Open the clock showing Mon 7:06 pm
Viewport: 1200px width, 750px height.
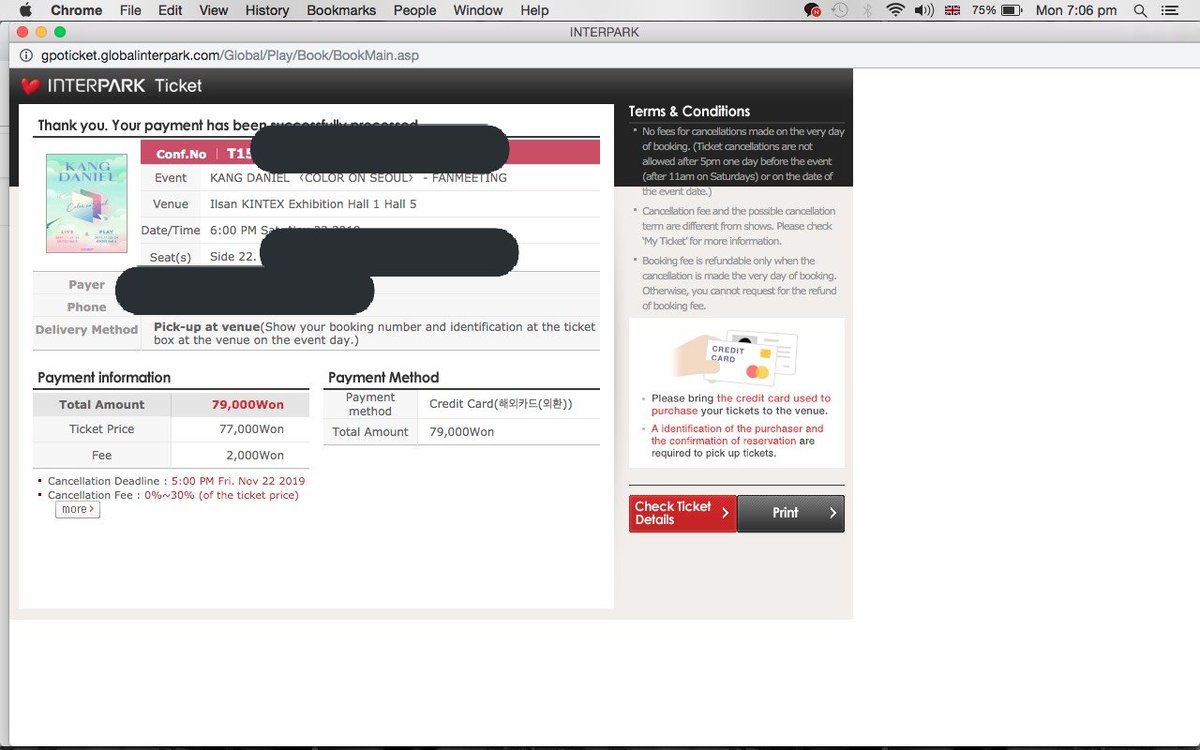[x=1076, y=10]
